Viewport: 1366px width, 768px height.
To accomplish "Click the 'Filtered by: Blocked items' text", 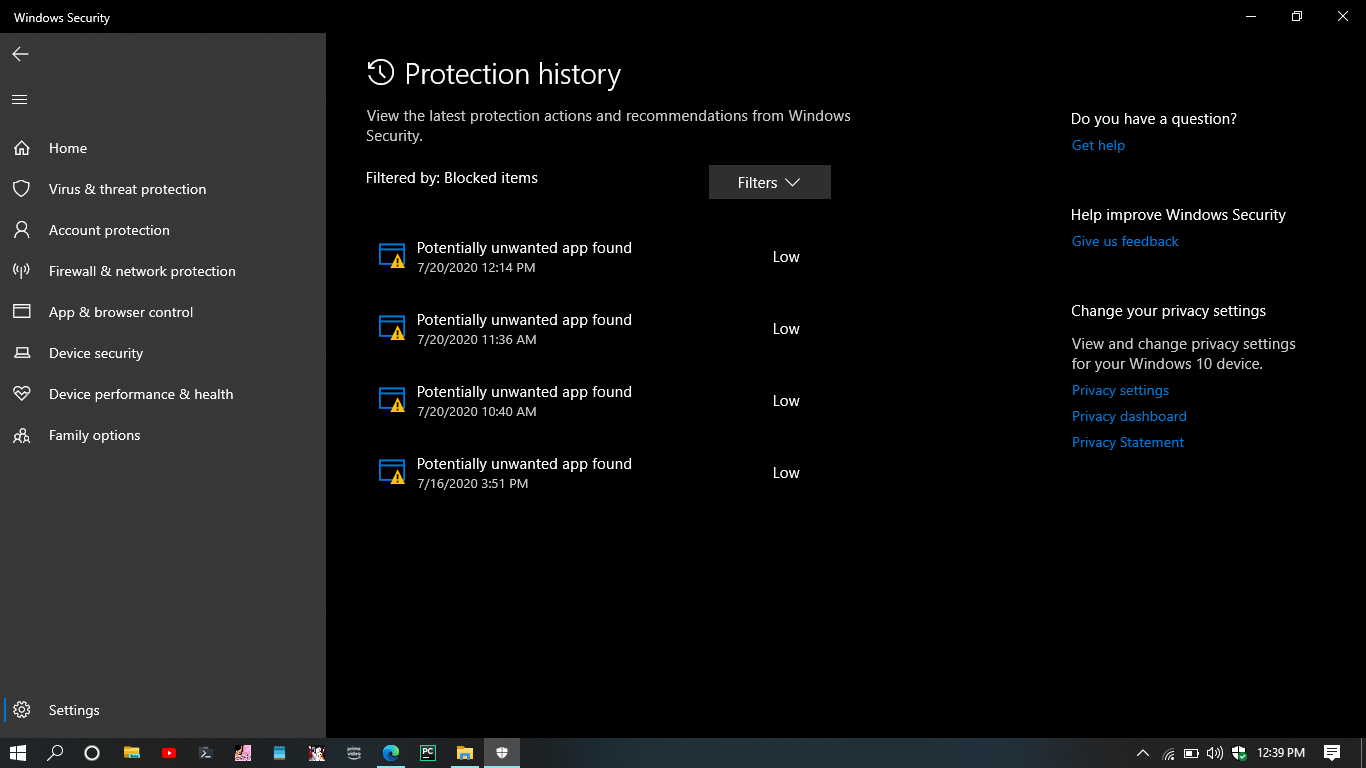I will [452, 178].
